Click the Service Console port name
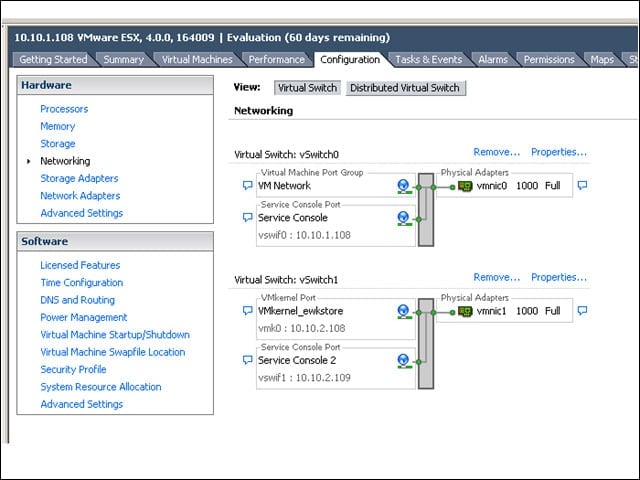The height and width of the screenshot is (480, 640). pyautogui.click(x=293, y=218)
